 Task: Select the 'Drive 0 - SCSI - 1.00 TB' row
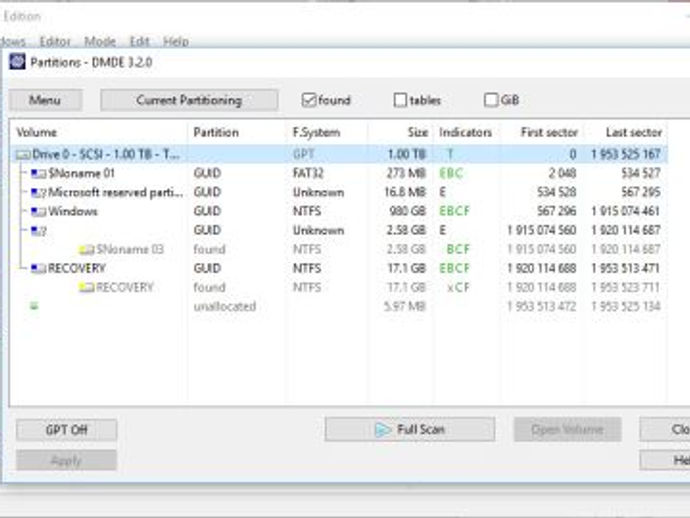click(339, 154)
